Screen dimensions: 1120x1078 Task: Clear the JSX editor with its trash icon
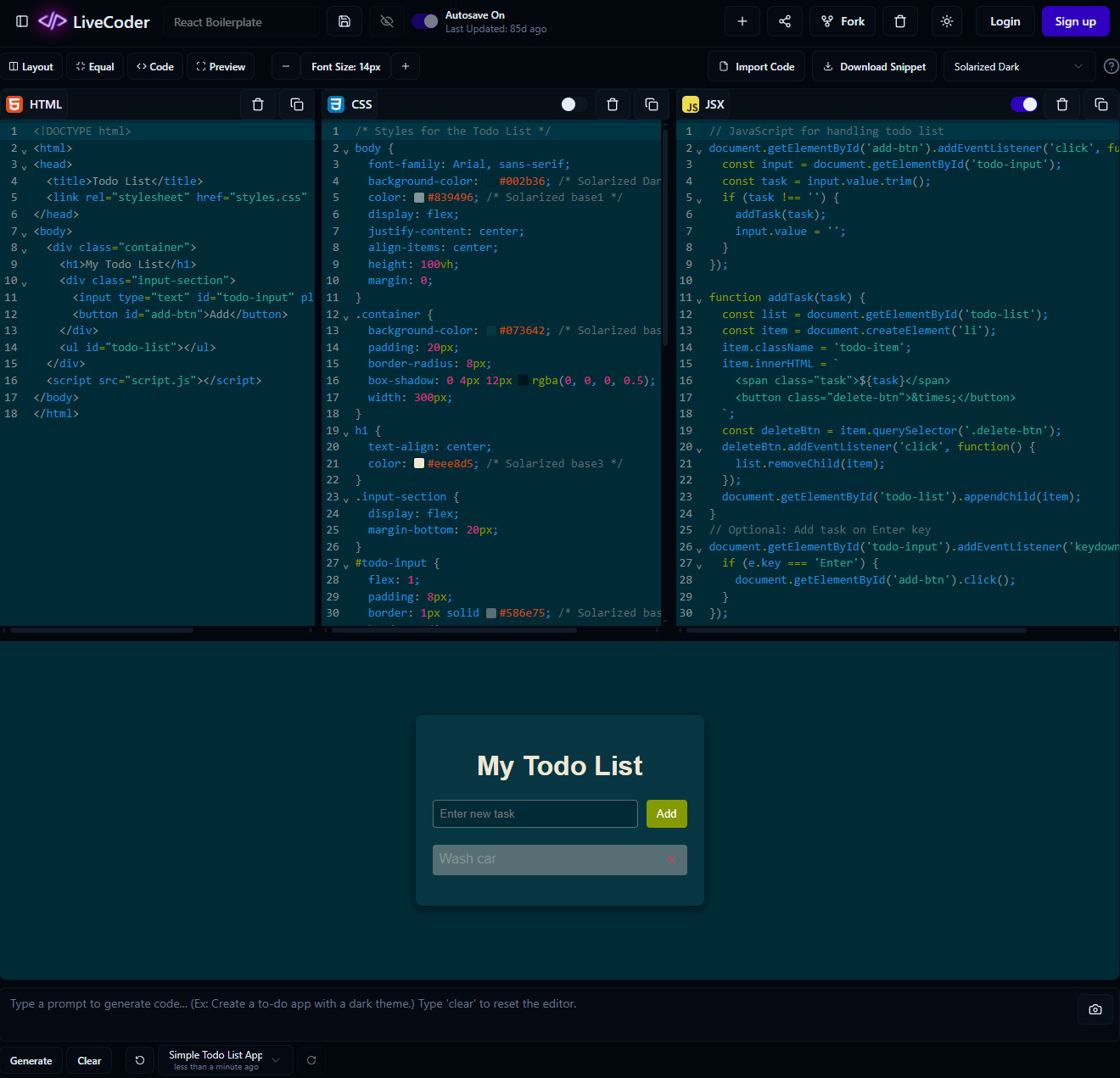coord(1062,104)
